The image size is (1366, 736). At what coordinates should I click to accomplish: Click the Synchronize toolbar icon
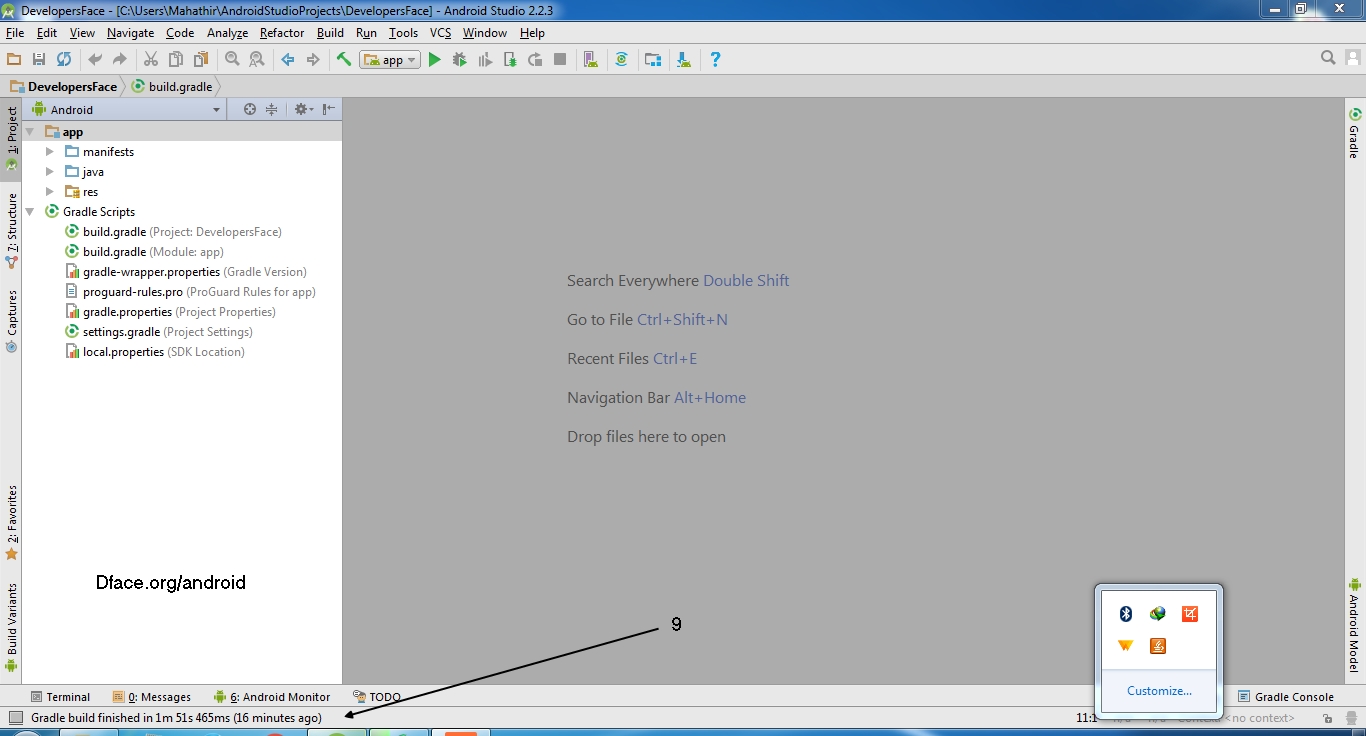point(64,60)
